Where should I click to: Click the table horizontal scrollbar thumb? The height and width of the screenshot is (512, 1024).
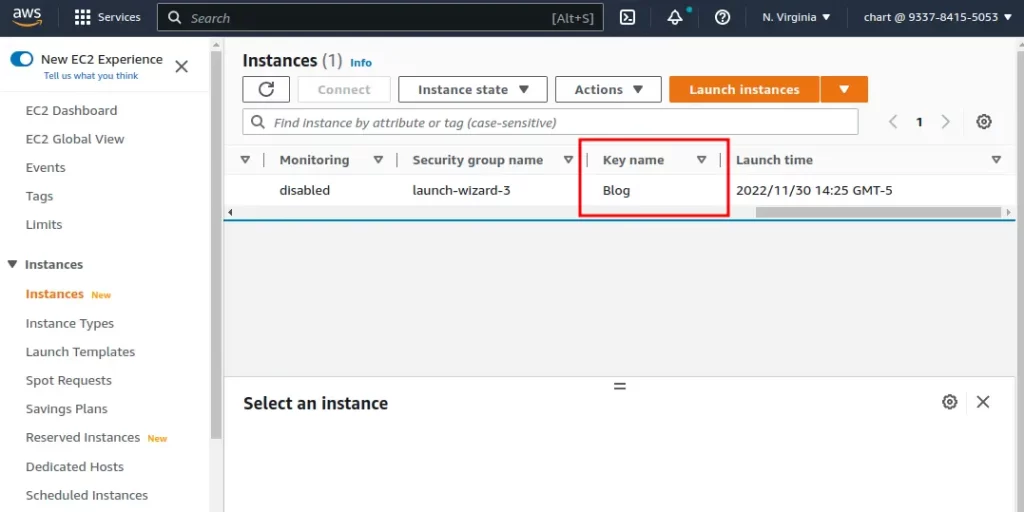point(878,212)
